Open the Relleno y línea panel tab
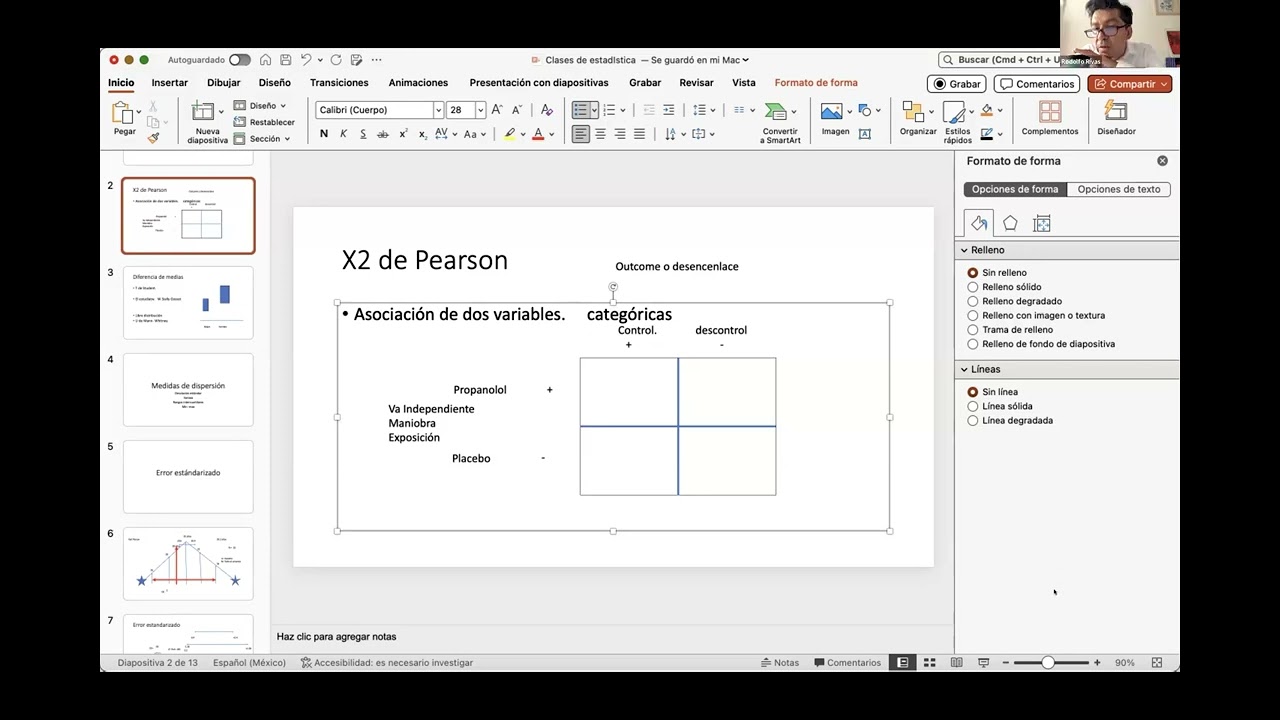This screenshot has width=1280, height=720. [979, 223]
